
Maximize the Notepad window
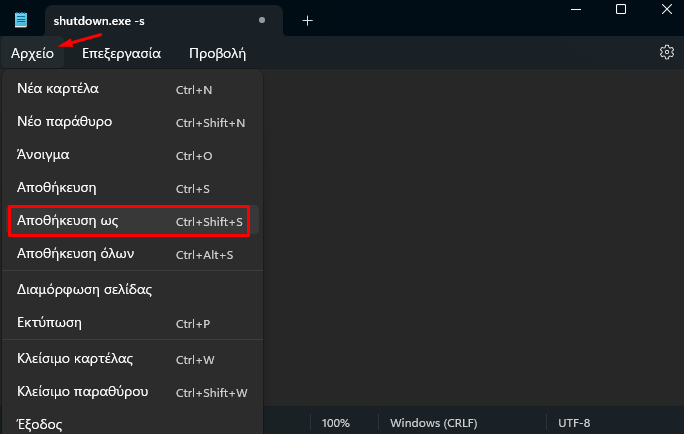click(621, 9)
